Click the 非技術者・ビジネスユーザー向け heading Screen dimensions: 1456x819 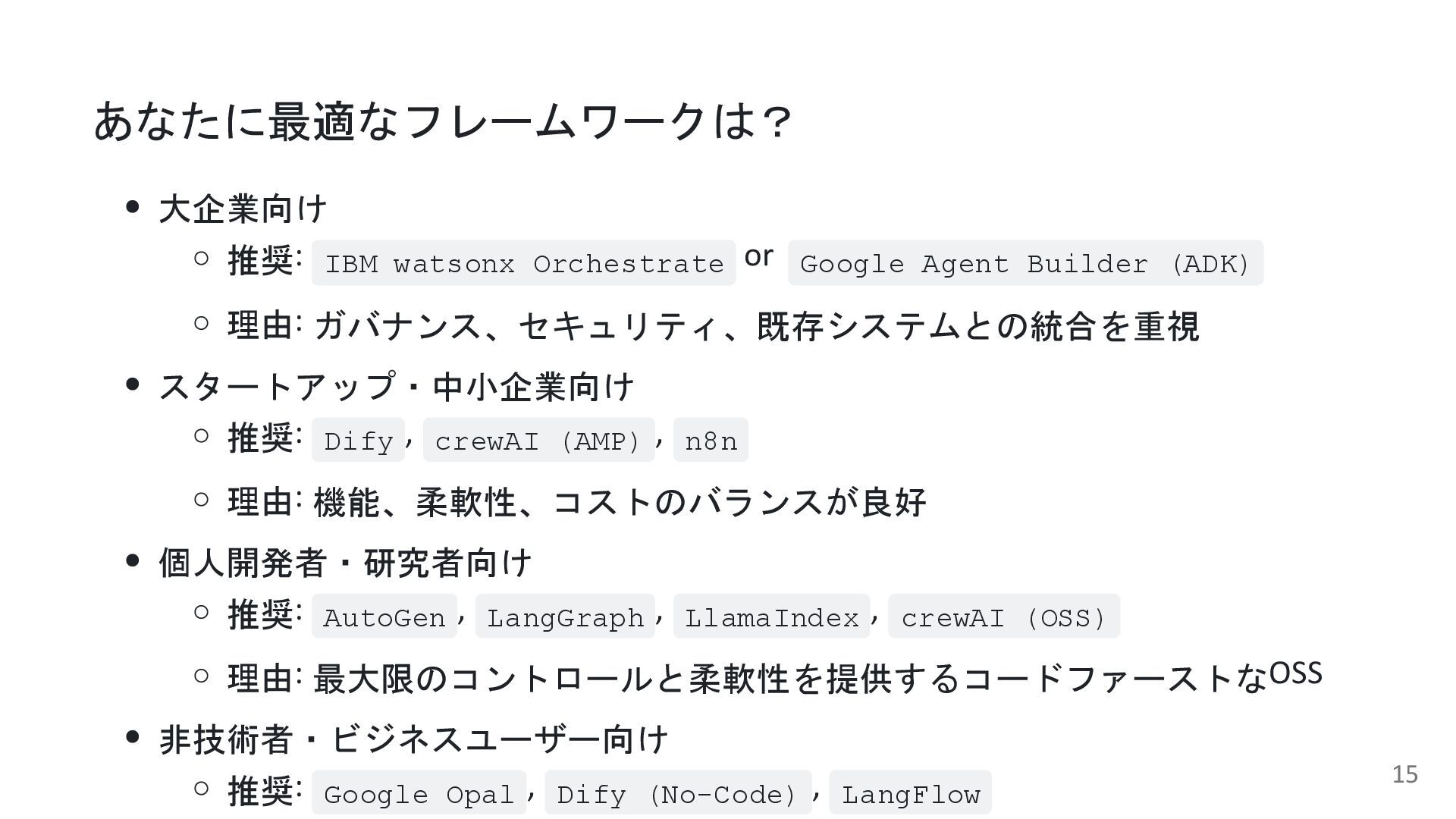click(x=413, y=739)
